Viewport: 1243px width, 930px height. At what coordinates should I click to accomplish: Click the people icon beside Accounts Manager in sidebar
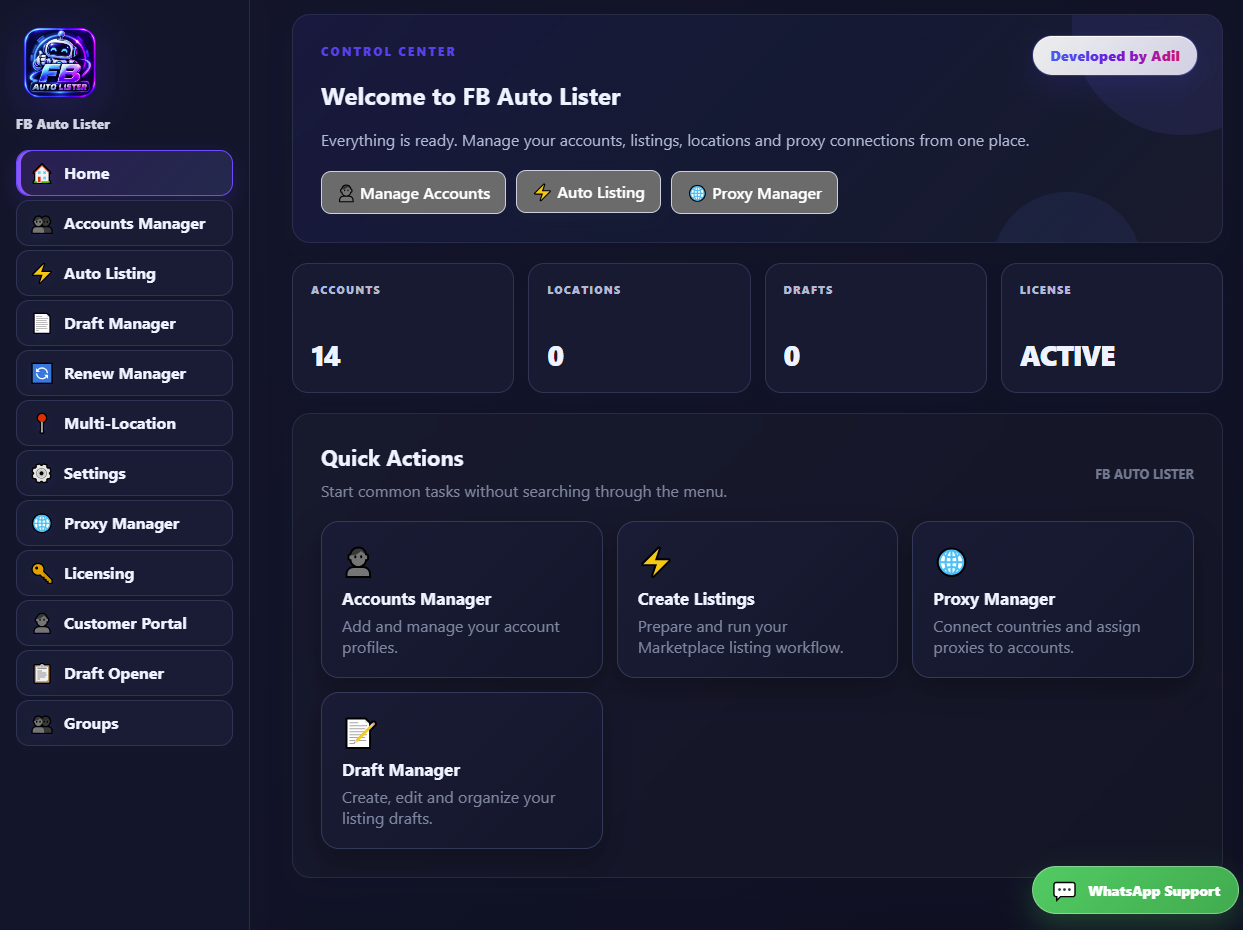pos(42,224)
